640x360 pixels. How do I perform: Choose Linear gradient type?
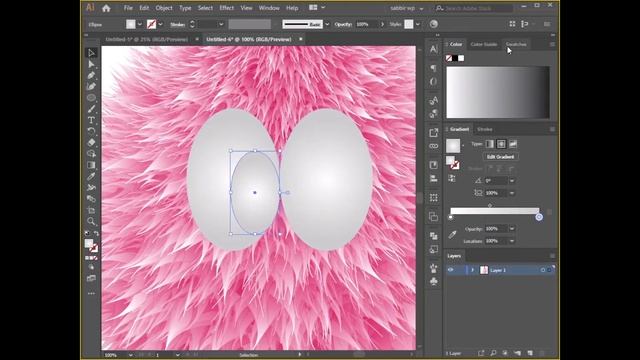(x=489, y=144)
